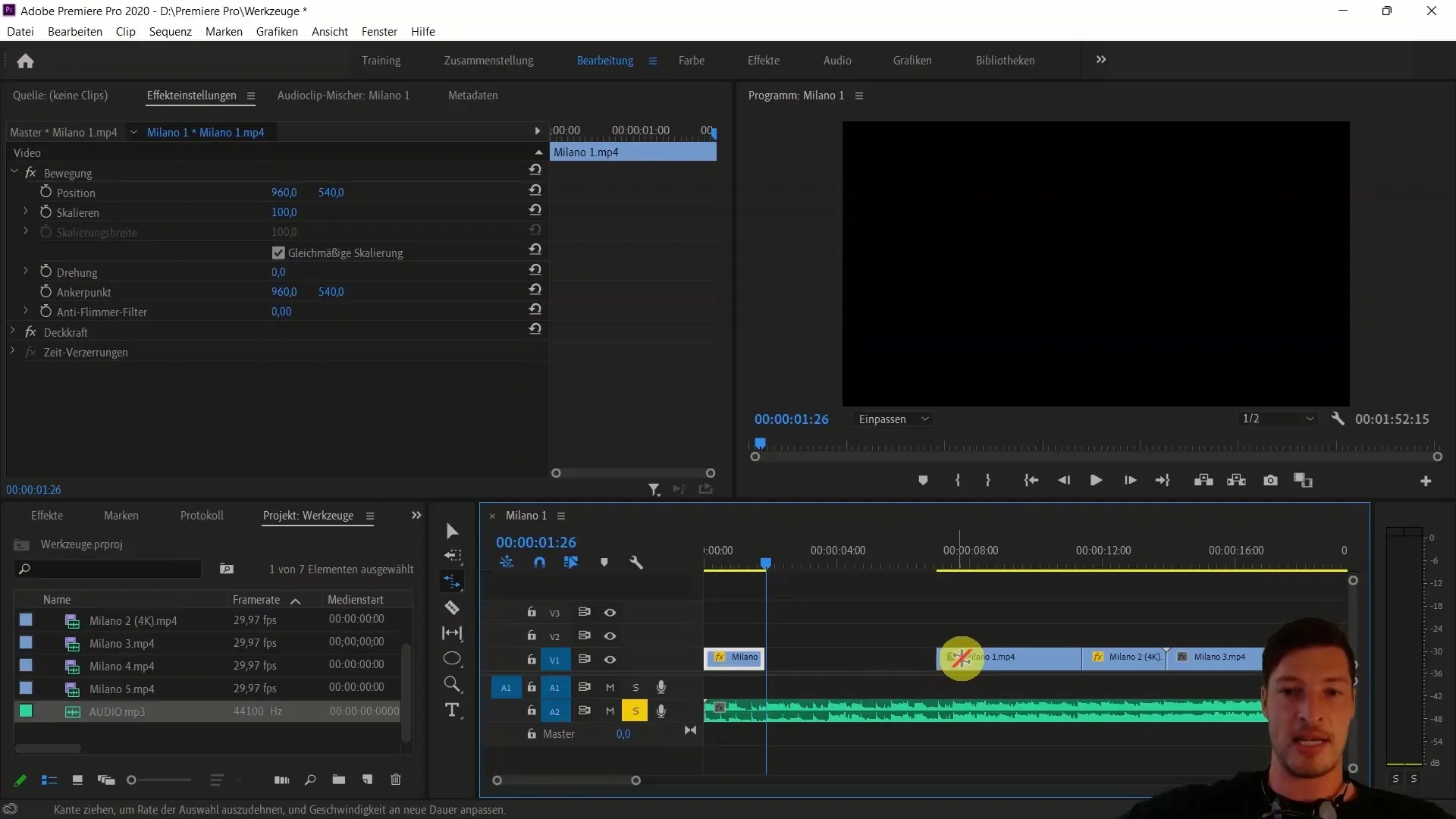Viewport: 1456px width, 819px height.
Task: Select the Slip tool
Action: point(452,633)
